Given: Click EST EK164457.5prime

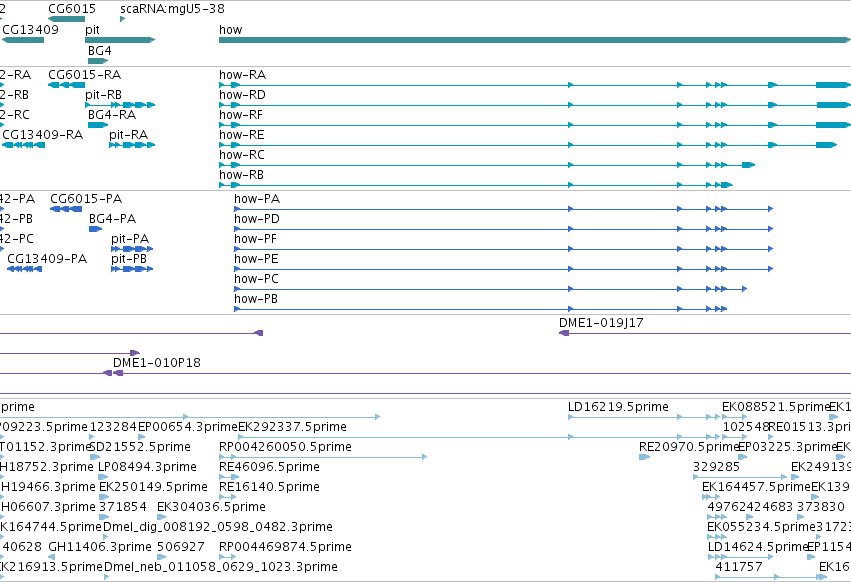Looking at the screenshot, I should coord(712,497).
